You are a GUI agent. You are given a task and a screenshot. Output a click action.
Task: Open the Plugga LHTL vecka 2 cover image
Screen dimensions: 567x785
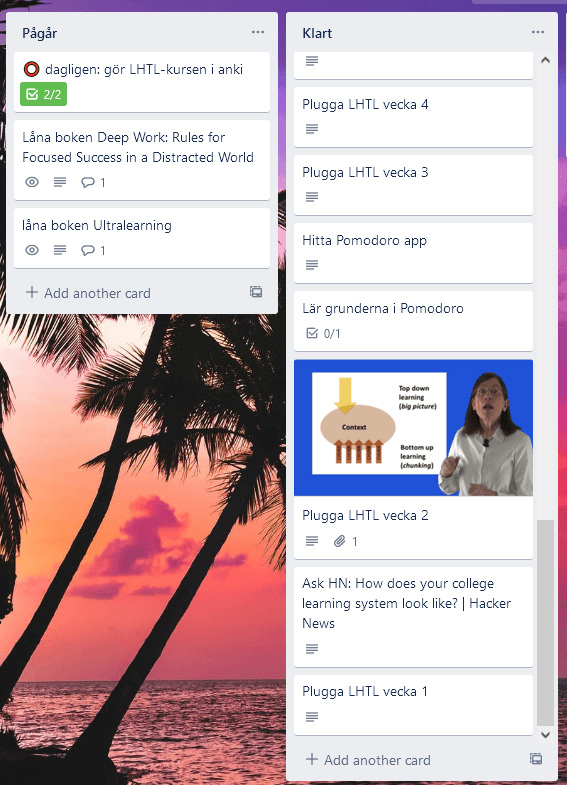(413, 428)
